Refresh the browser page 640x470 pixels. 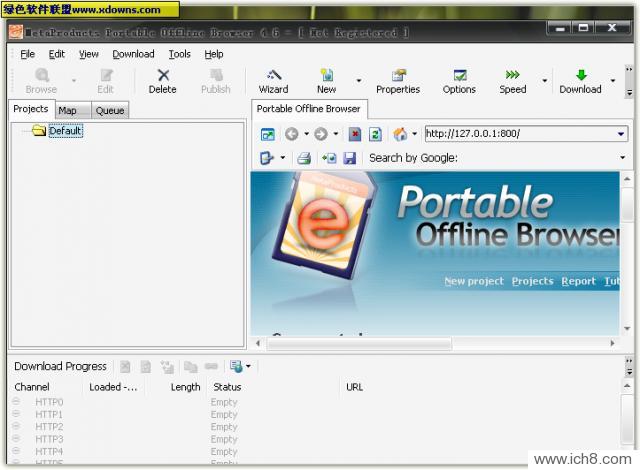[x=375, y=134]
